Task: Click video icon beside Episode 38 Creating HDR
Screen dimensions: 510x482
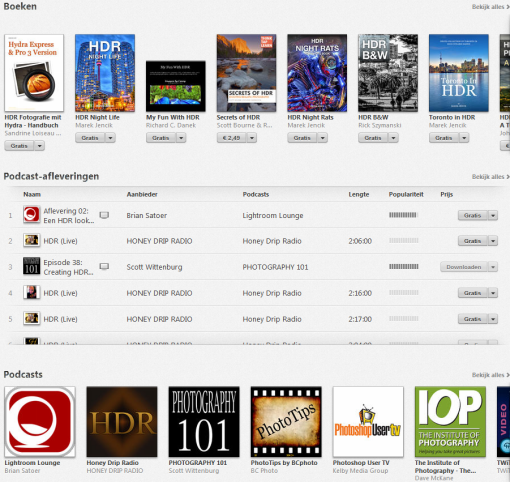Action: [x=104, y=267]
